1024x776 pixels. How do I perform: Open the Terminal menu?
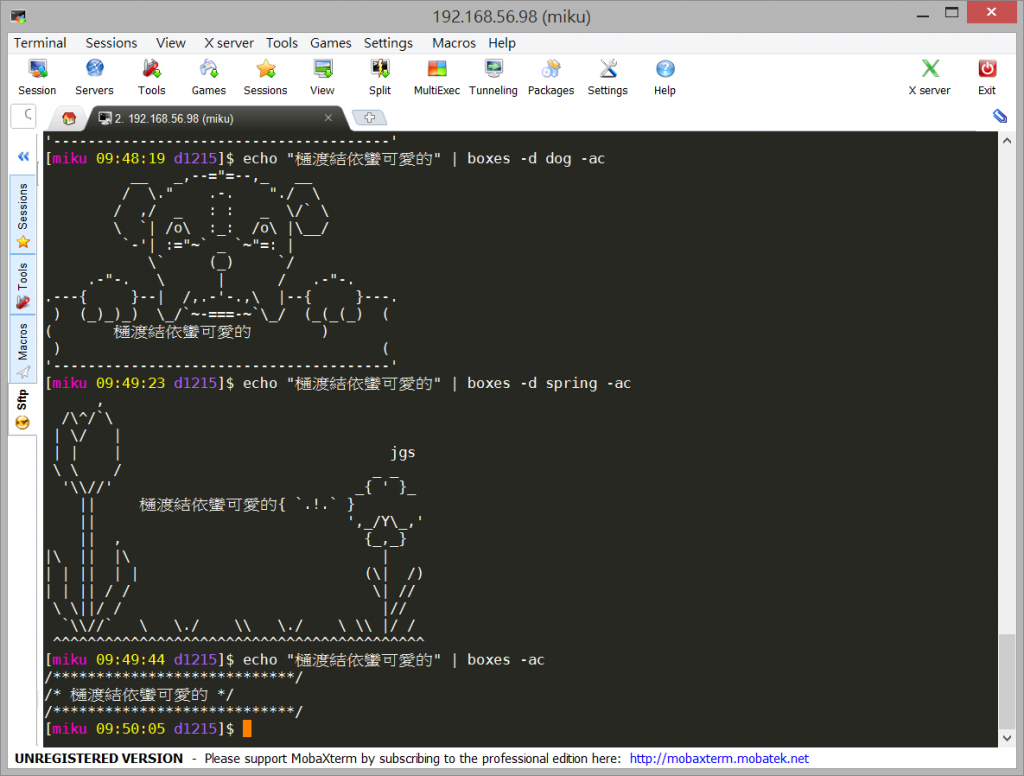coord(40,43)
